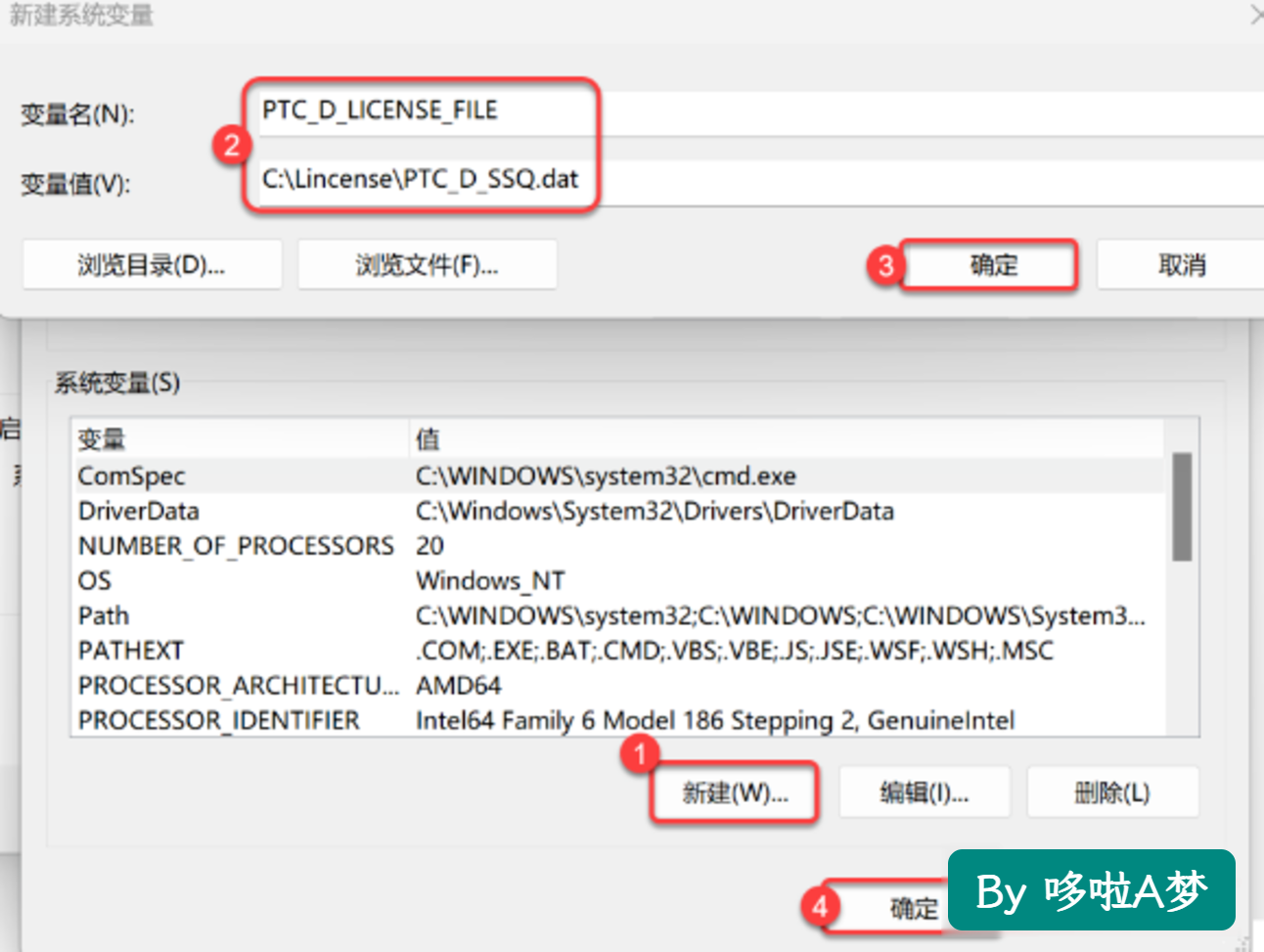Select the PATHEXT variable row
1264x952 pixels.
coord(618,651)
